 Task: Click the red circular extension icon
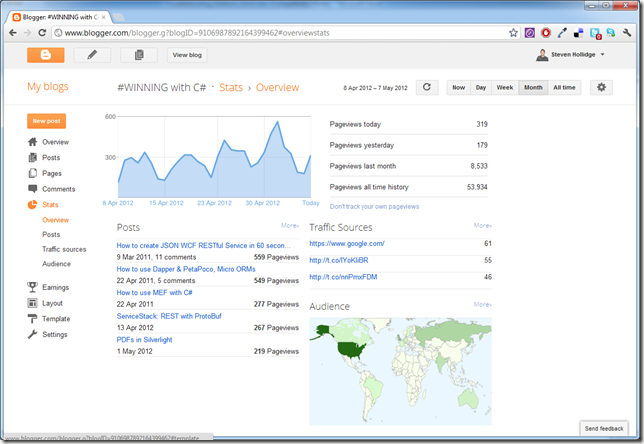[x=546, y=33]
